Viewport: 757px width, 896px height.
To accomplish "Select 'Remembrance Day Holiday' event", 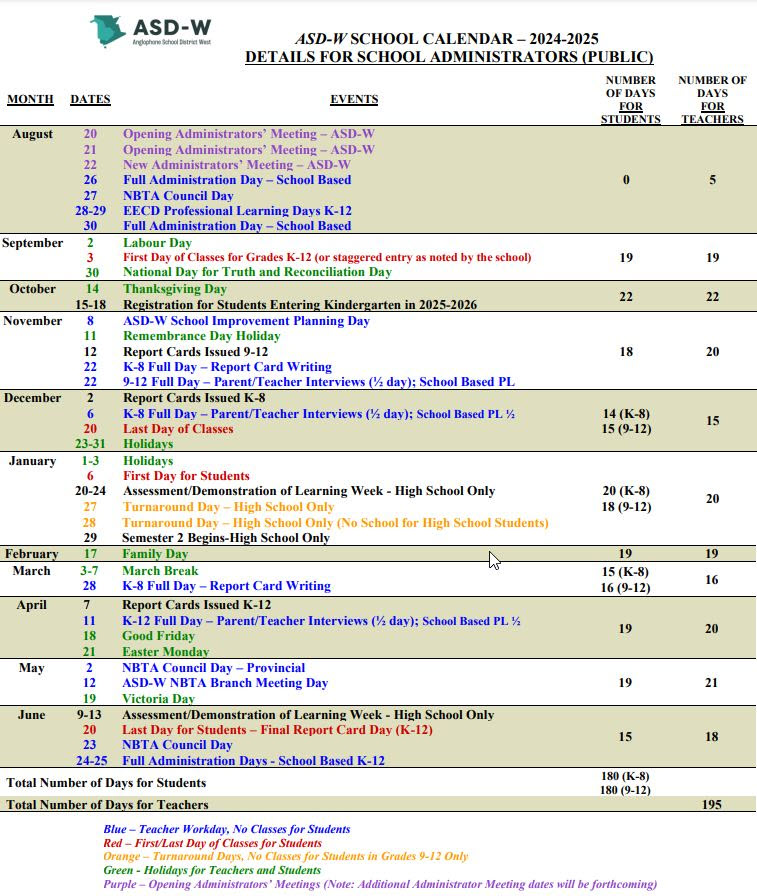I will [202, 336].
